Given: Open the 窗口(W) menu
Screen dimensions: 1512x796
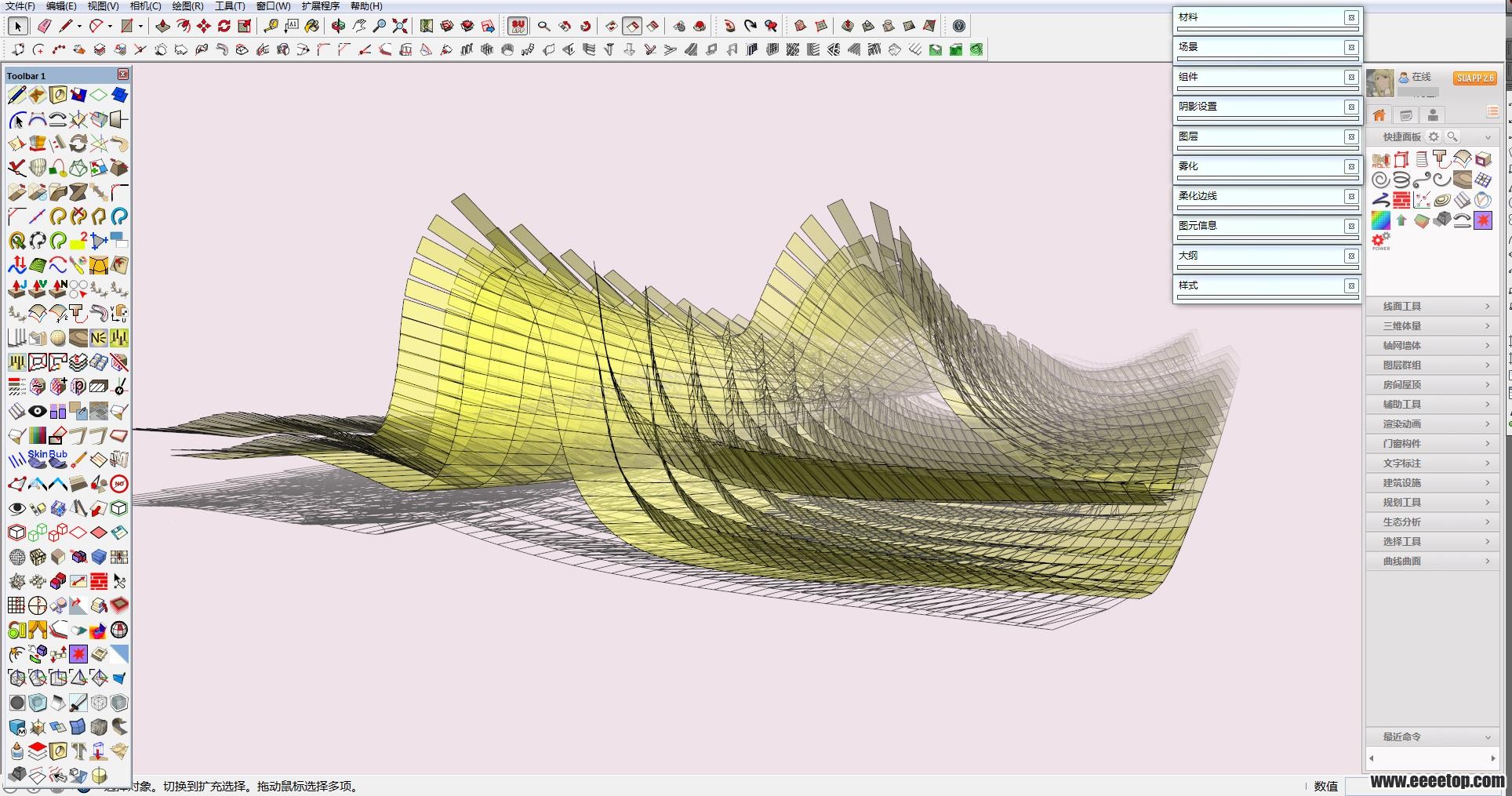Looking at the screenshot, I should (x=273, y=5).
